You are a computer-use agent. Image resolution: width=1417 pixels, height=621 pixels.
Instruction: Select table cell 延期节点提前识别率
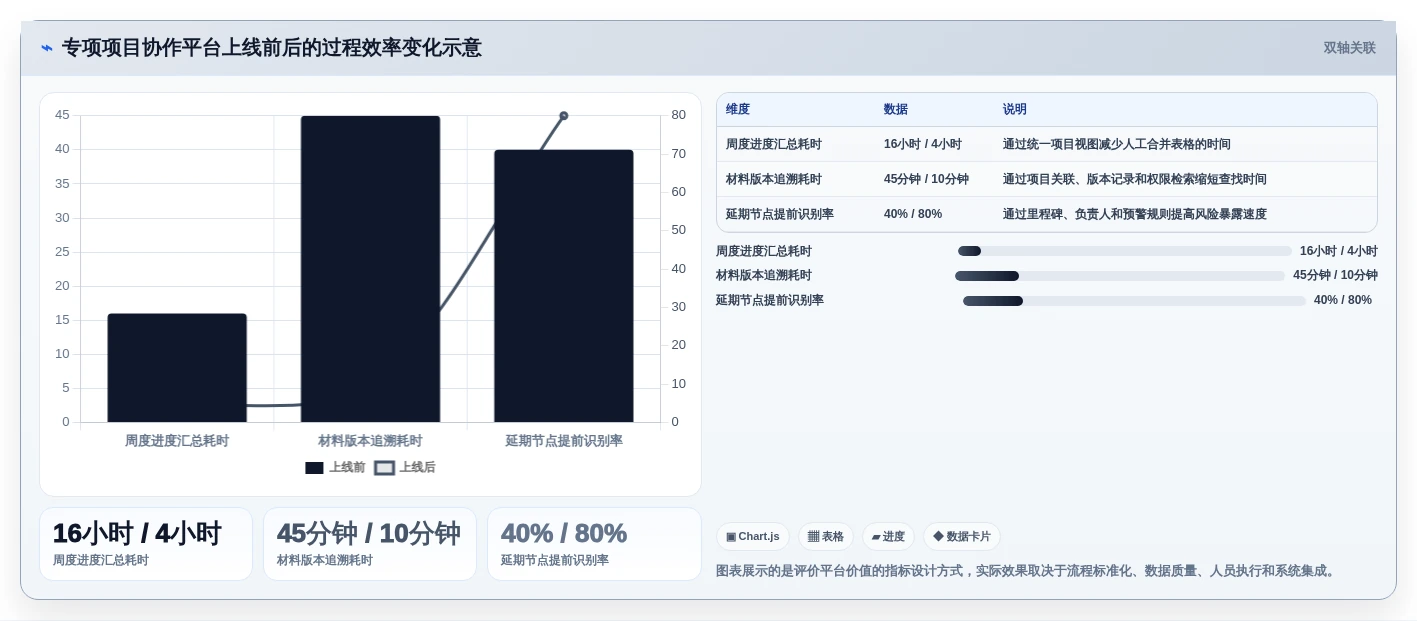click(780, 214)
